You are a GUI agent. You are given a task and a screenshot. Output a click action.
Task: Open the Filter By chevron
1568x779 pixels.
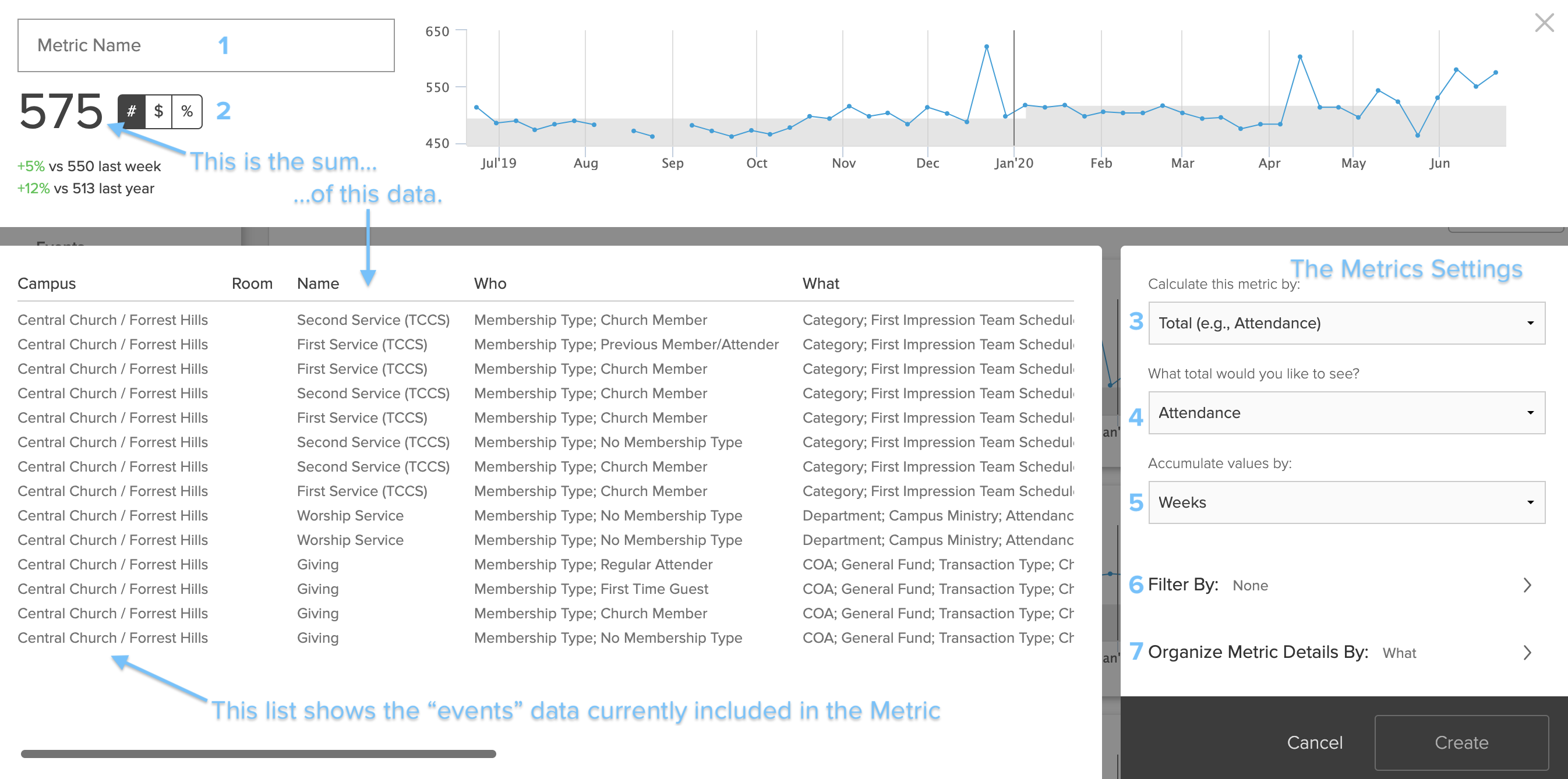pyautogui.click(x=1528, y=586)
